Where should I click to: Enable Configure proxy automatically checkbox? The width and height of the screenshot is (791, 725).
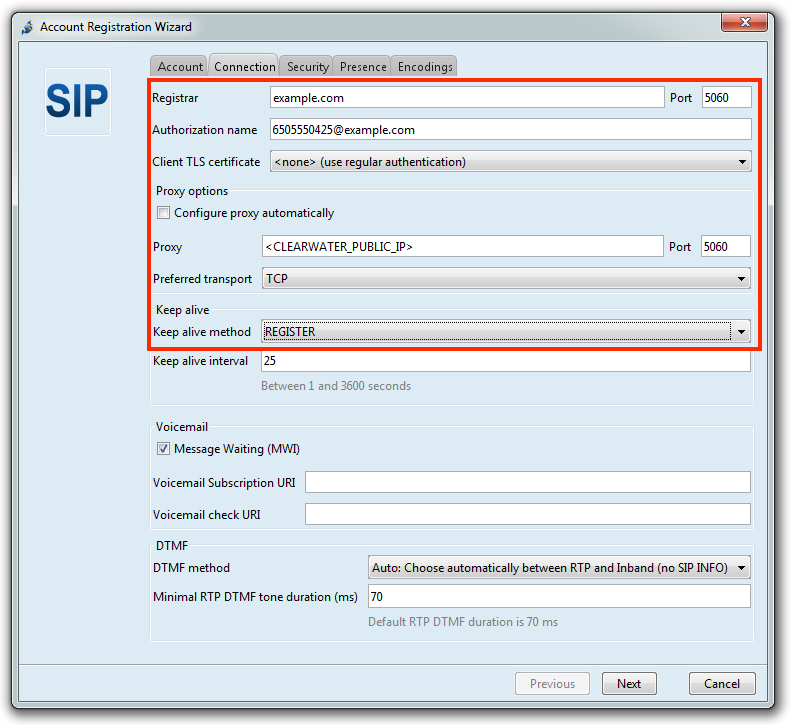pos(163,213)
